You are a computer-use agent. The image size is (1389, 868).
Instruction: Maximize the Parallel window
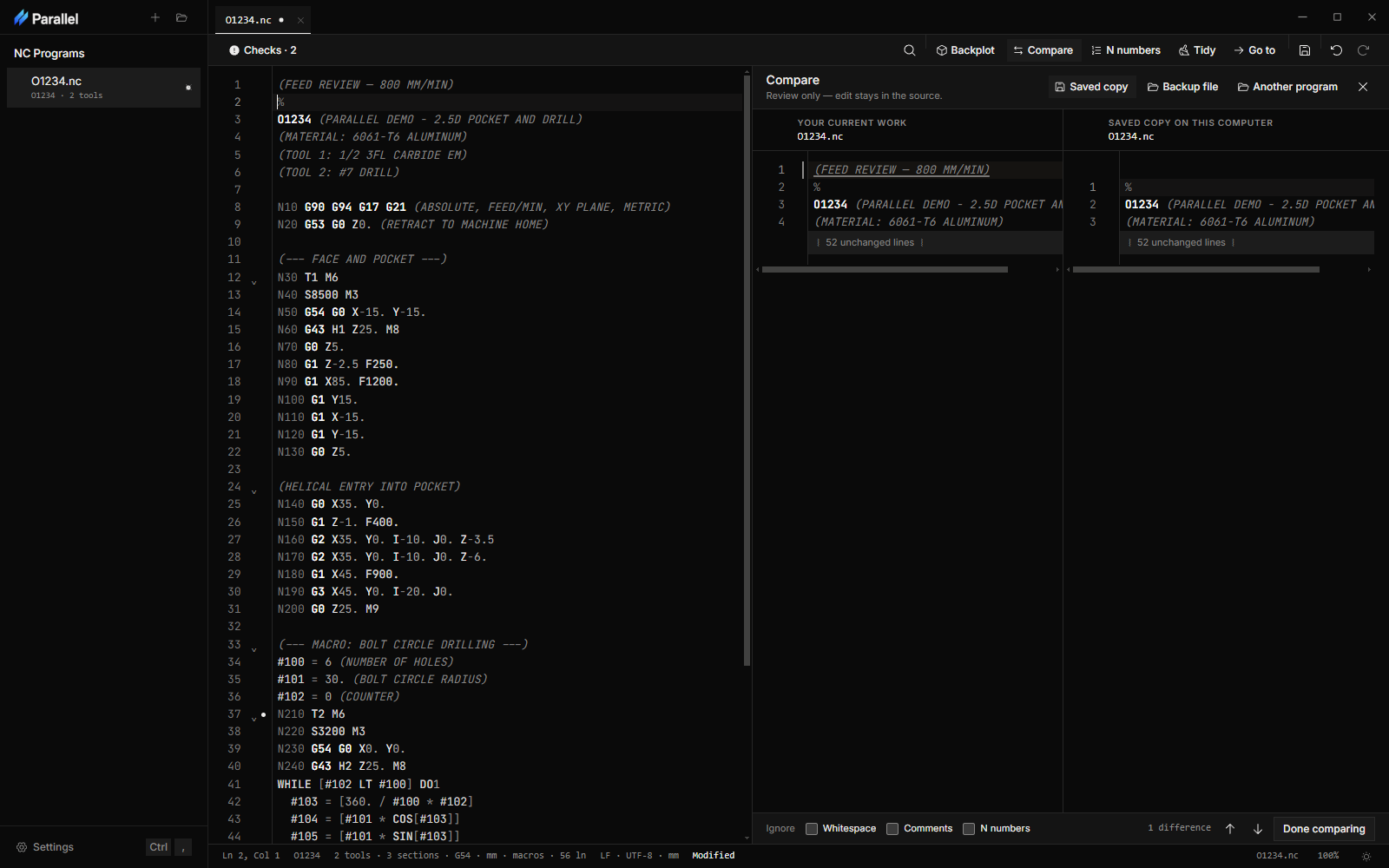(1337, 17)
